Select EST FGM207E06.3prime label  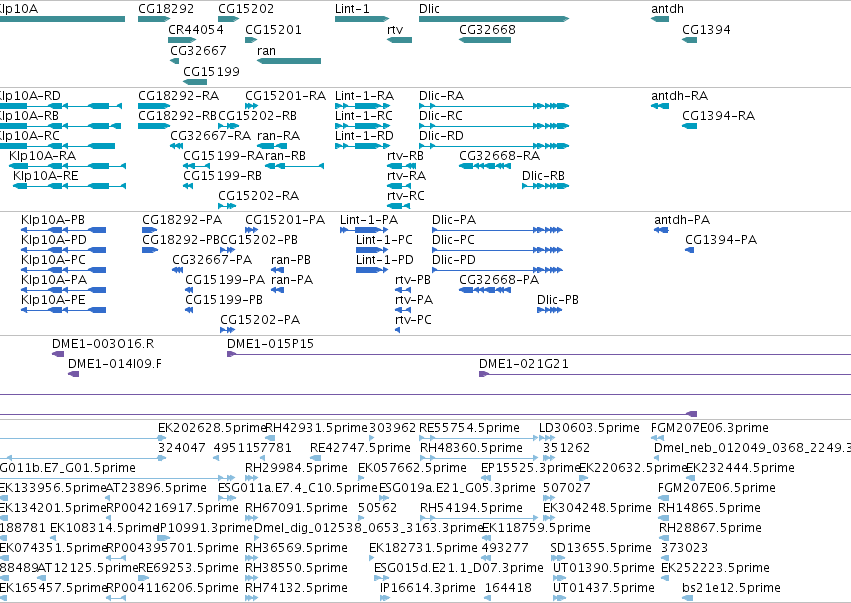pos(710,428)
